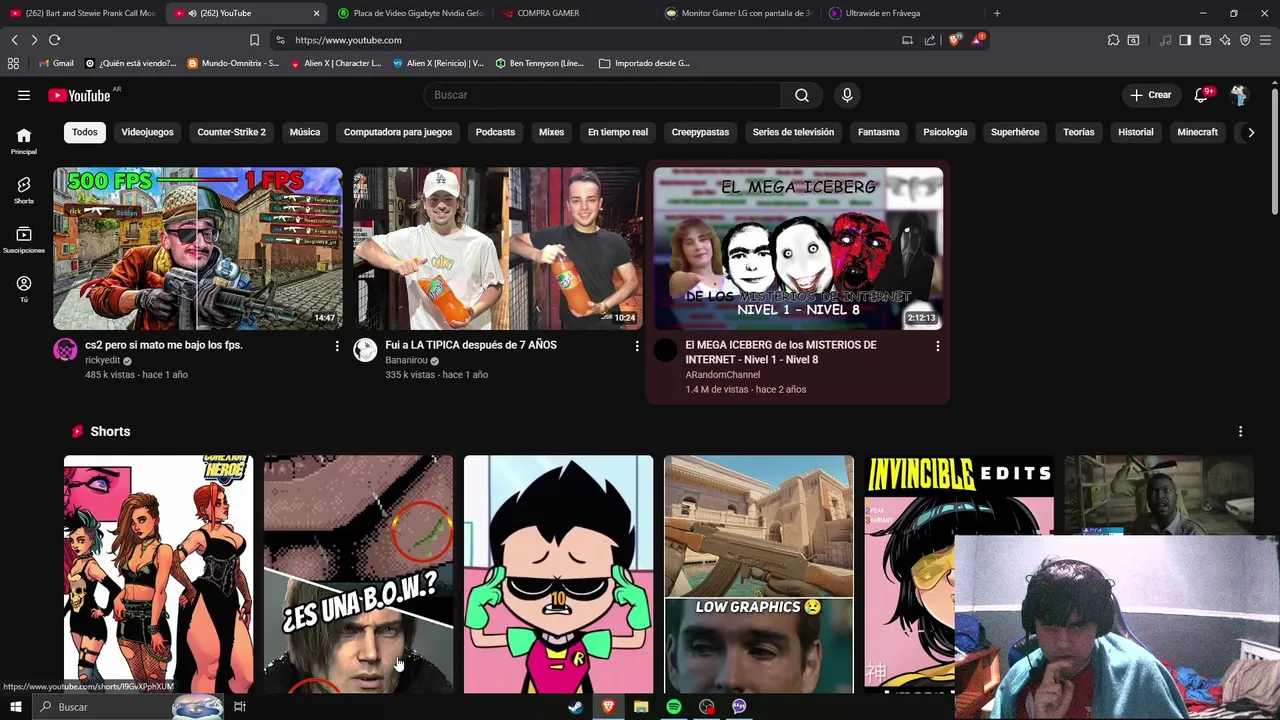Toggle the browser sidebar panel icon

tap(1185, 40)
